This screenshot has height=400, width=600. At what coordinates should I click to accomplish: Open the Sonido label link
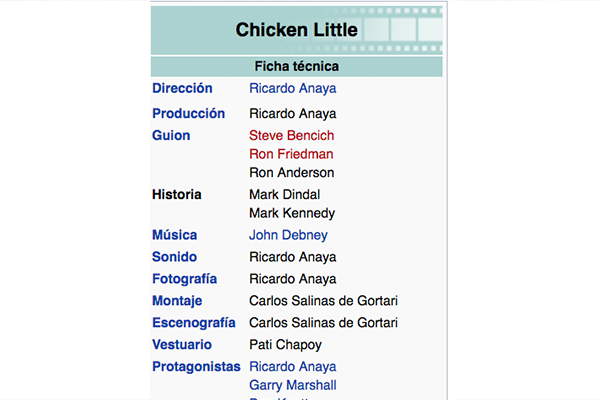pos(175,257)
